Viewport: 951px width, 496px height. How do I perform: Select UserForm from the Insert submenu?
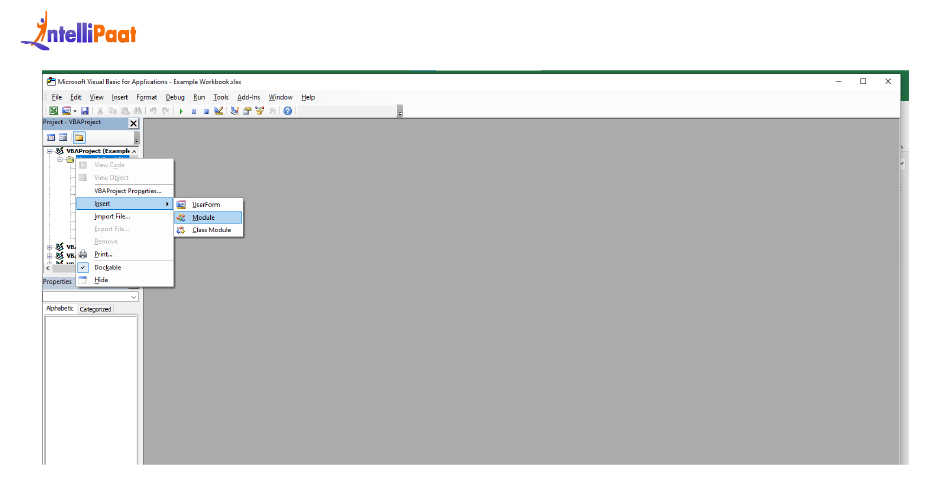pyautogui.click(x=208, y=205)
